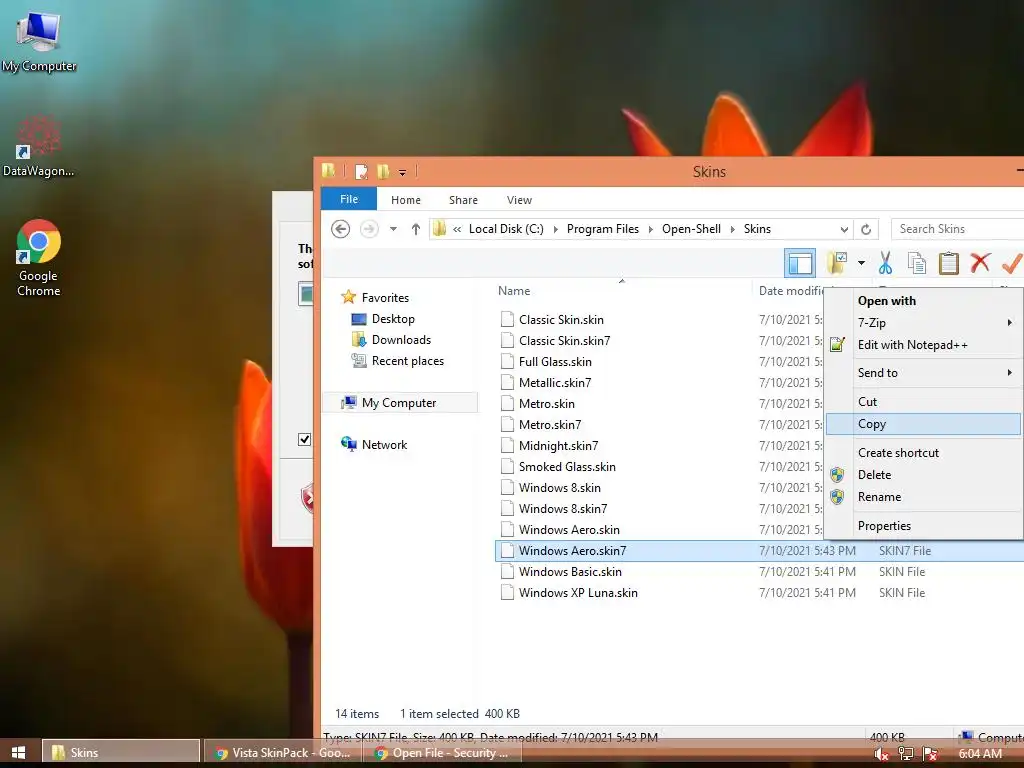1024x768 pixels.
Task: Select the Classic Skin.skin file icon
Action: [507, 319]
